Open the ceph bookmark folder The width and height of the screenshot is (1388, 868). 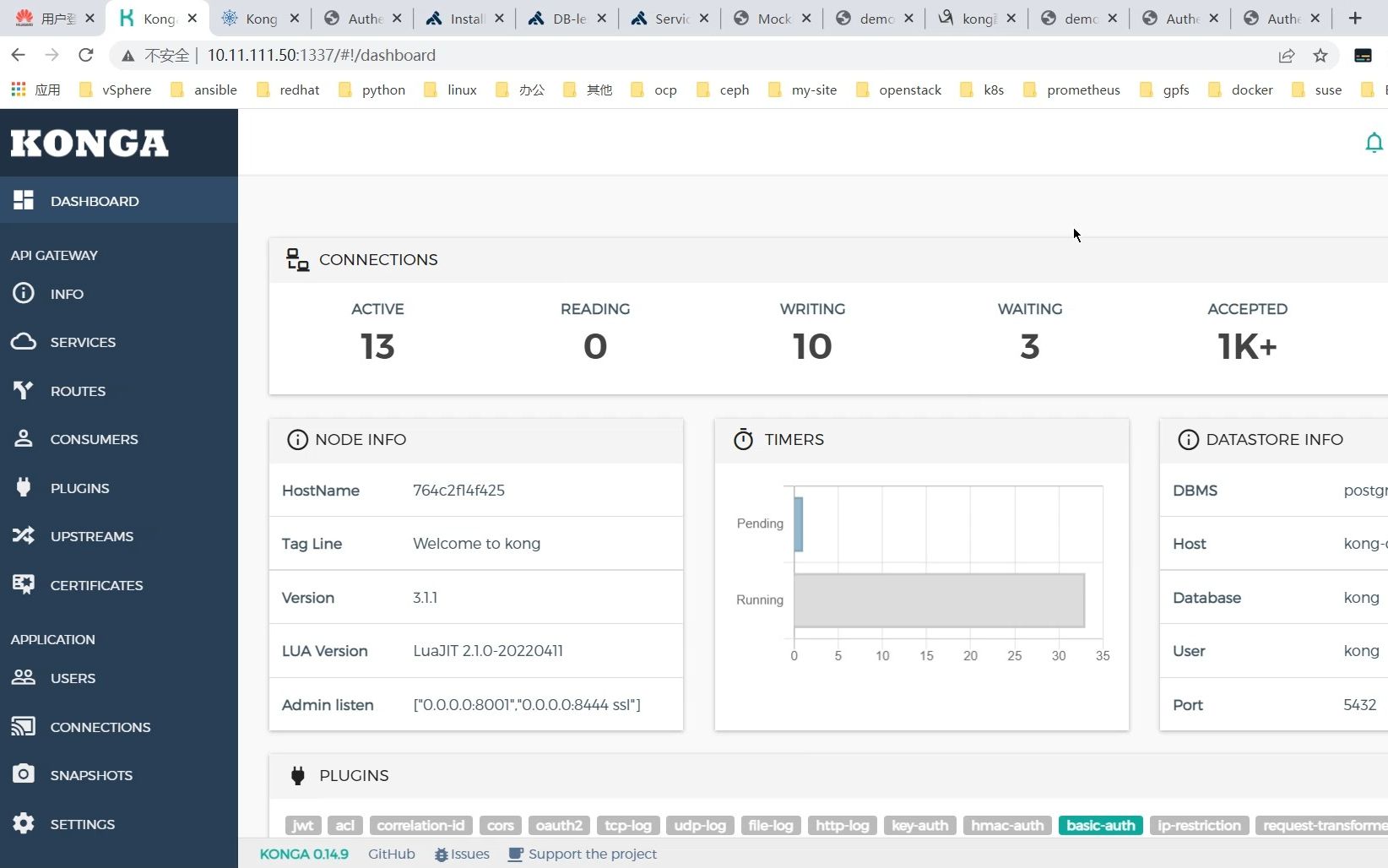[x=724, y=90]
